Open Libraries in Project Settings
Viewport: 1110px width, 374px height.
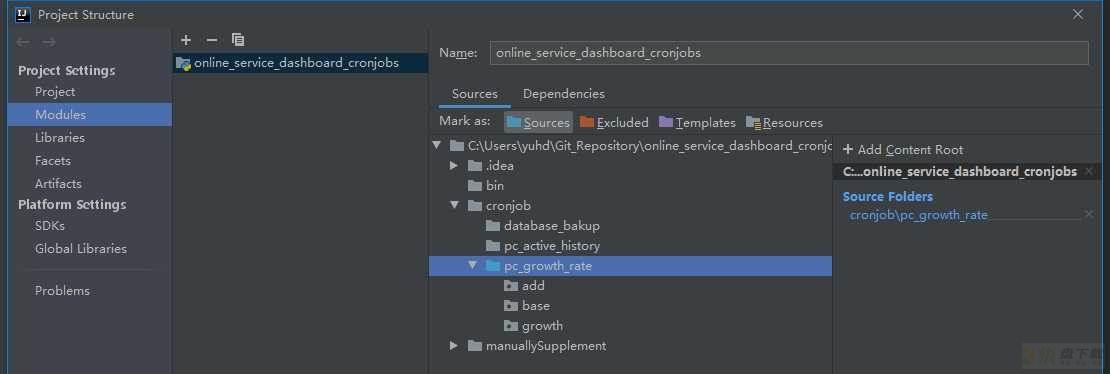tap(60, 137)
